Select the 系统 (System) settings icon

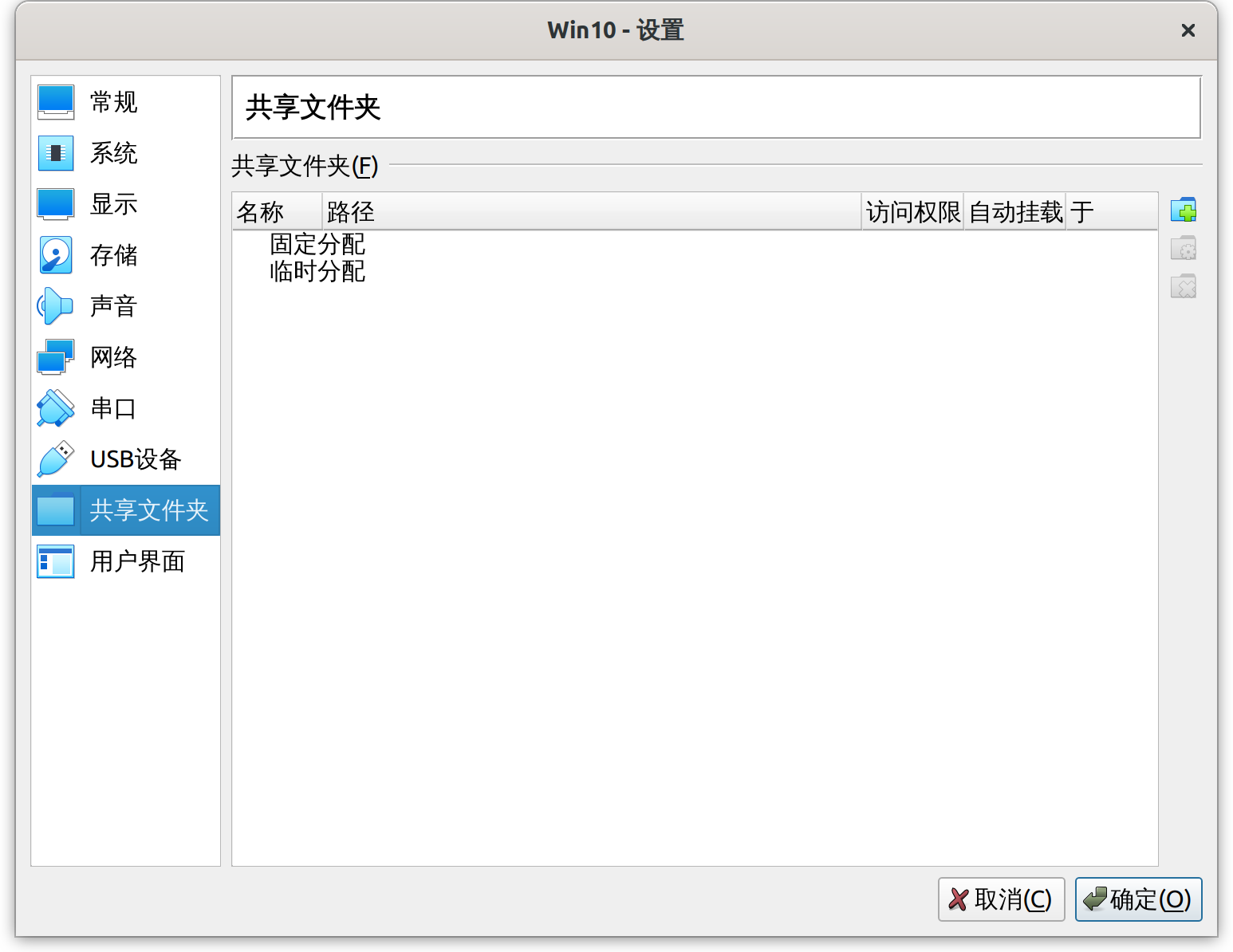pyautogui.click(x=54, y=153)
